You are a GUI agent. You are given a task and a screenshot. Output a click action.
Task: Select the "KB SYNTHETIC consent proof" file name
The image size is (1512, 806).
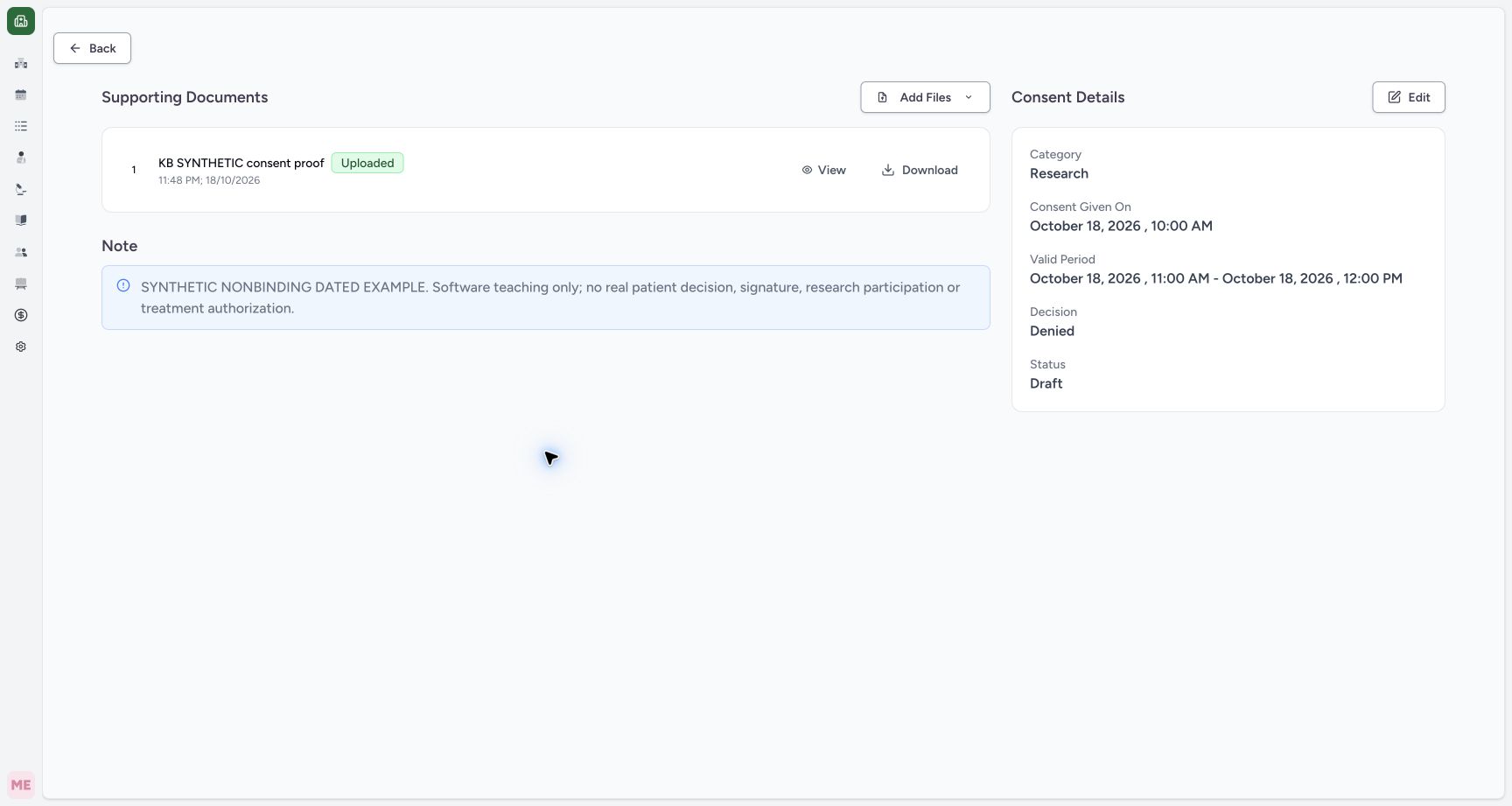(x=241, y=163)
